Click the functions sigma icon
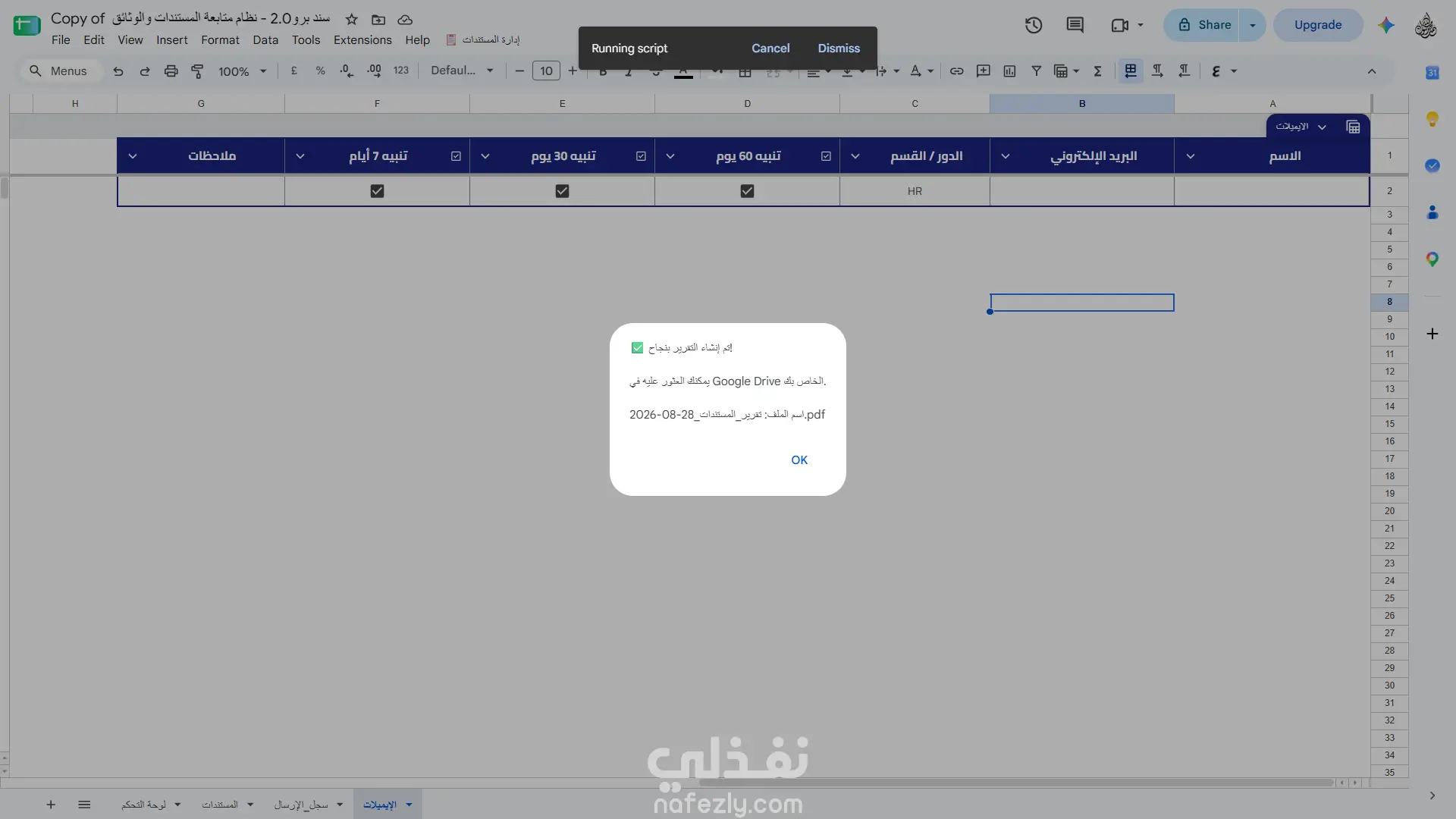Screen dimensions: 1456x819 1097,71
